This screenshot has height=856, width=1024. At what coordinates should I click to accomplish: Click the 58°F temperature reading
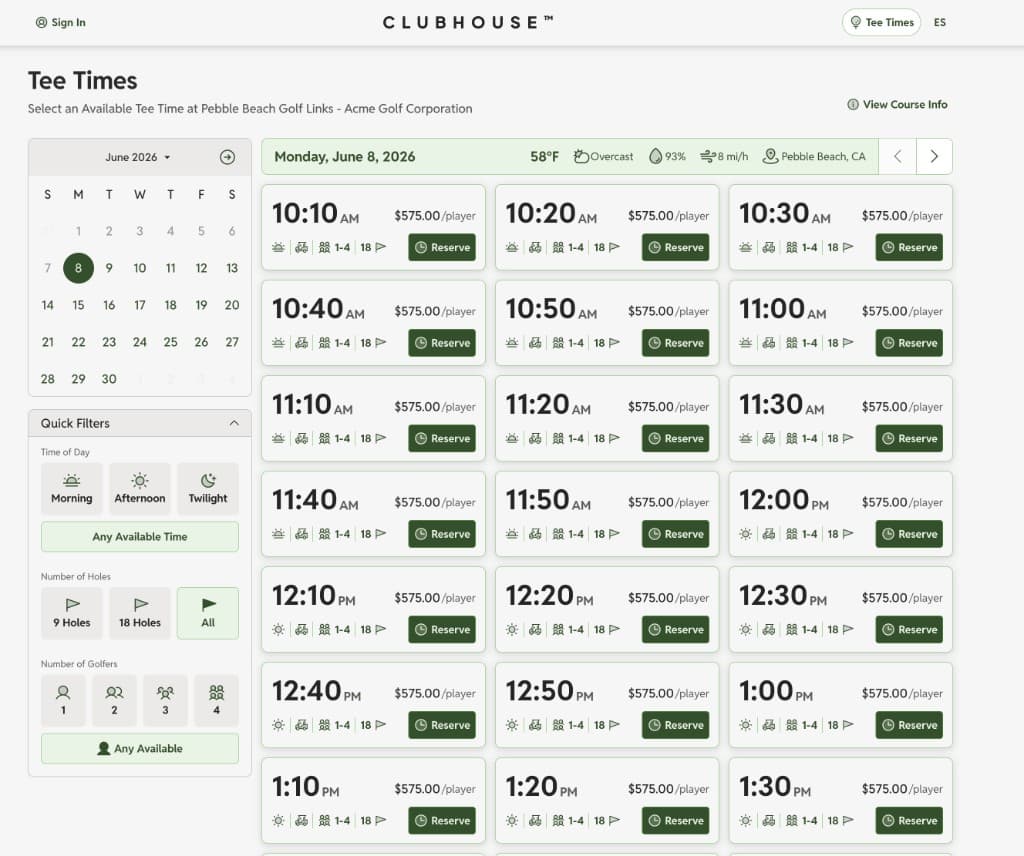click(x=544, y=157)
